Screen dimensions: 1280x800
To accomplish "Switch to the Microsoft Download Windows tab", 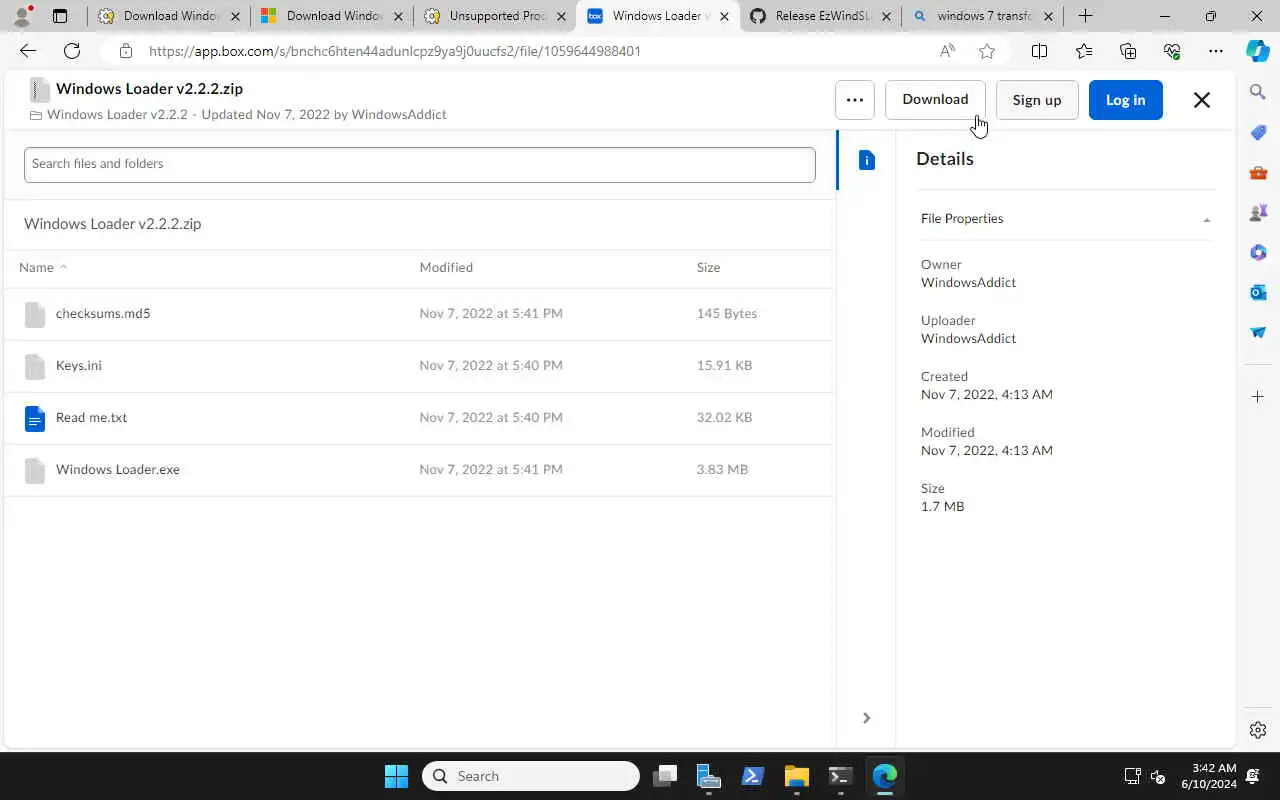I will (331, 16).
